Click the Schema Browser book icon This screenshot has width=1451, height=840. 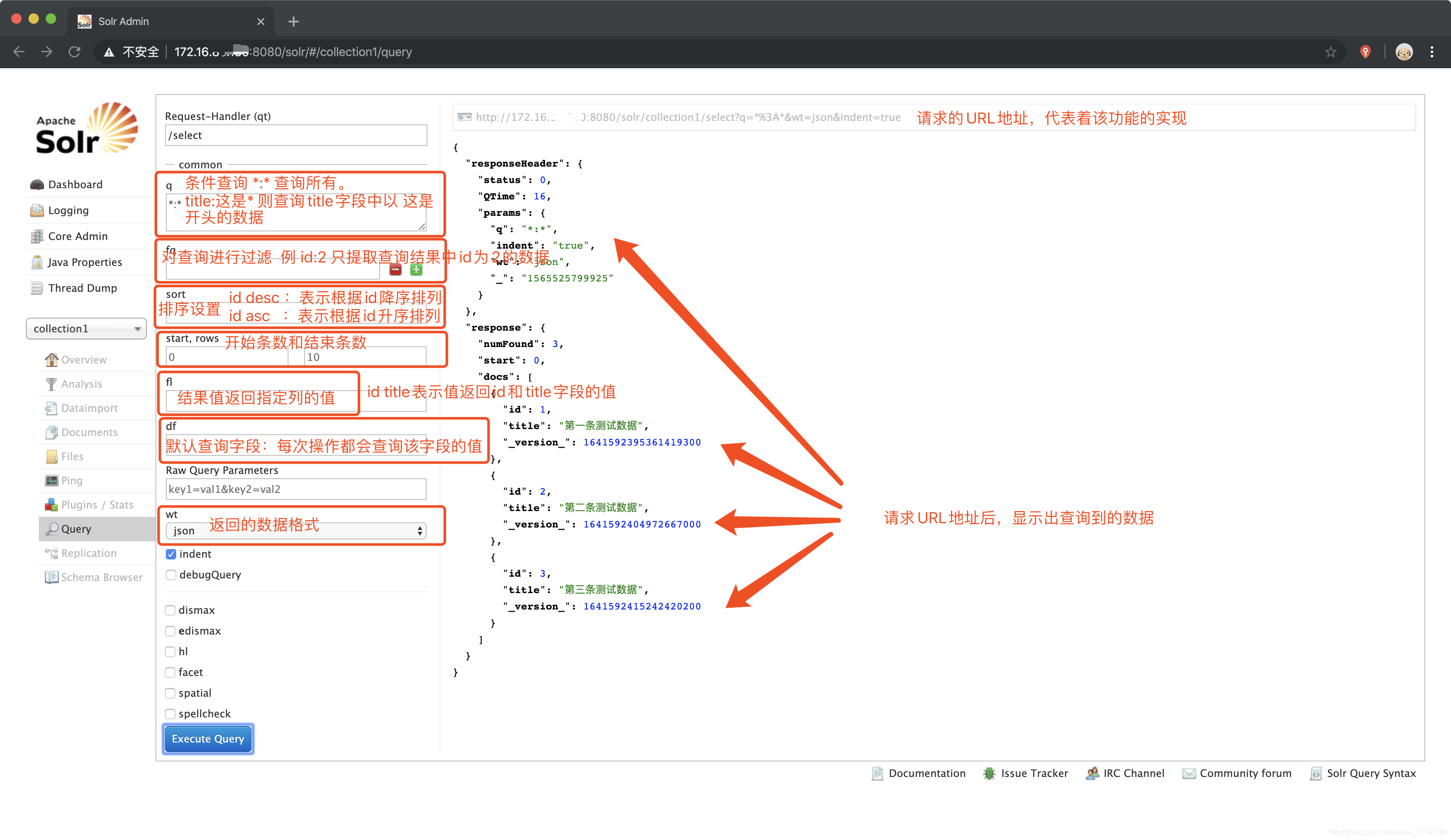point(51,577)
